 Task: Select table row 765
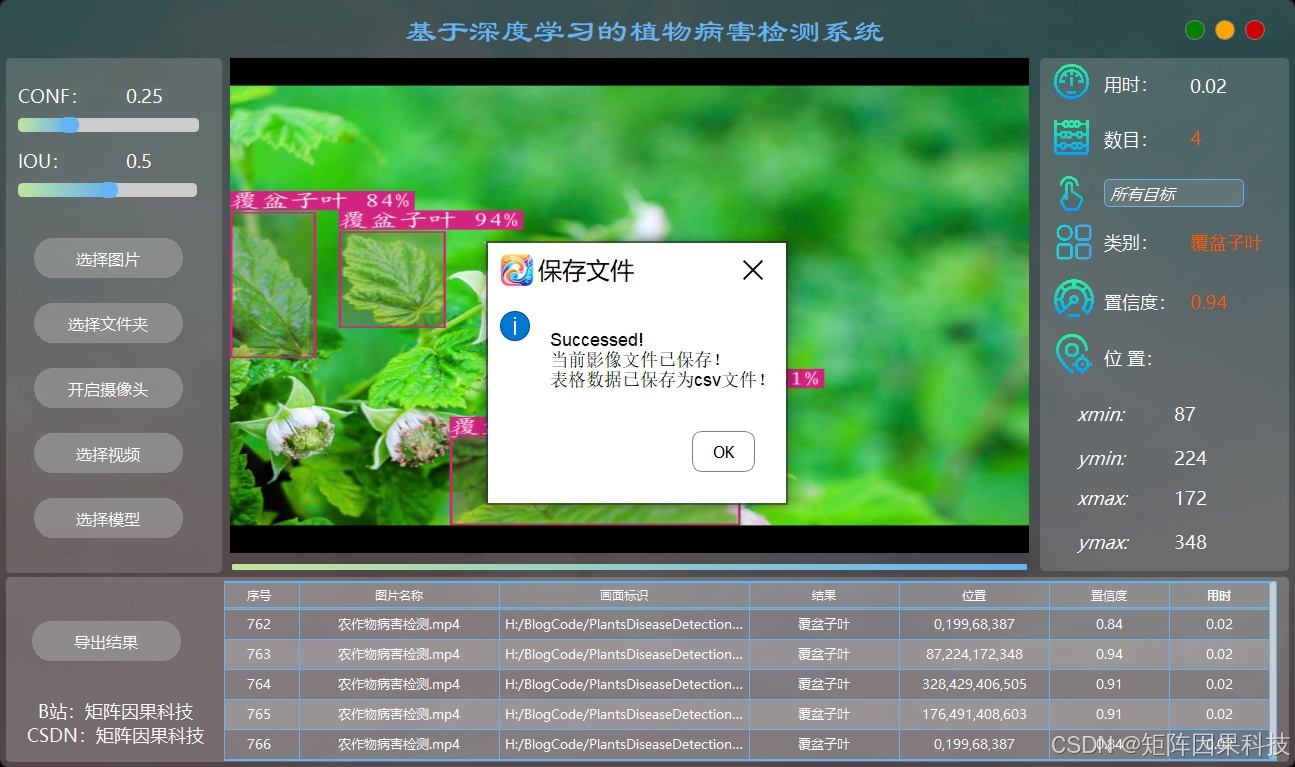[747, 714]
